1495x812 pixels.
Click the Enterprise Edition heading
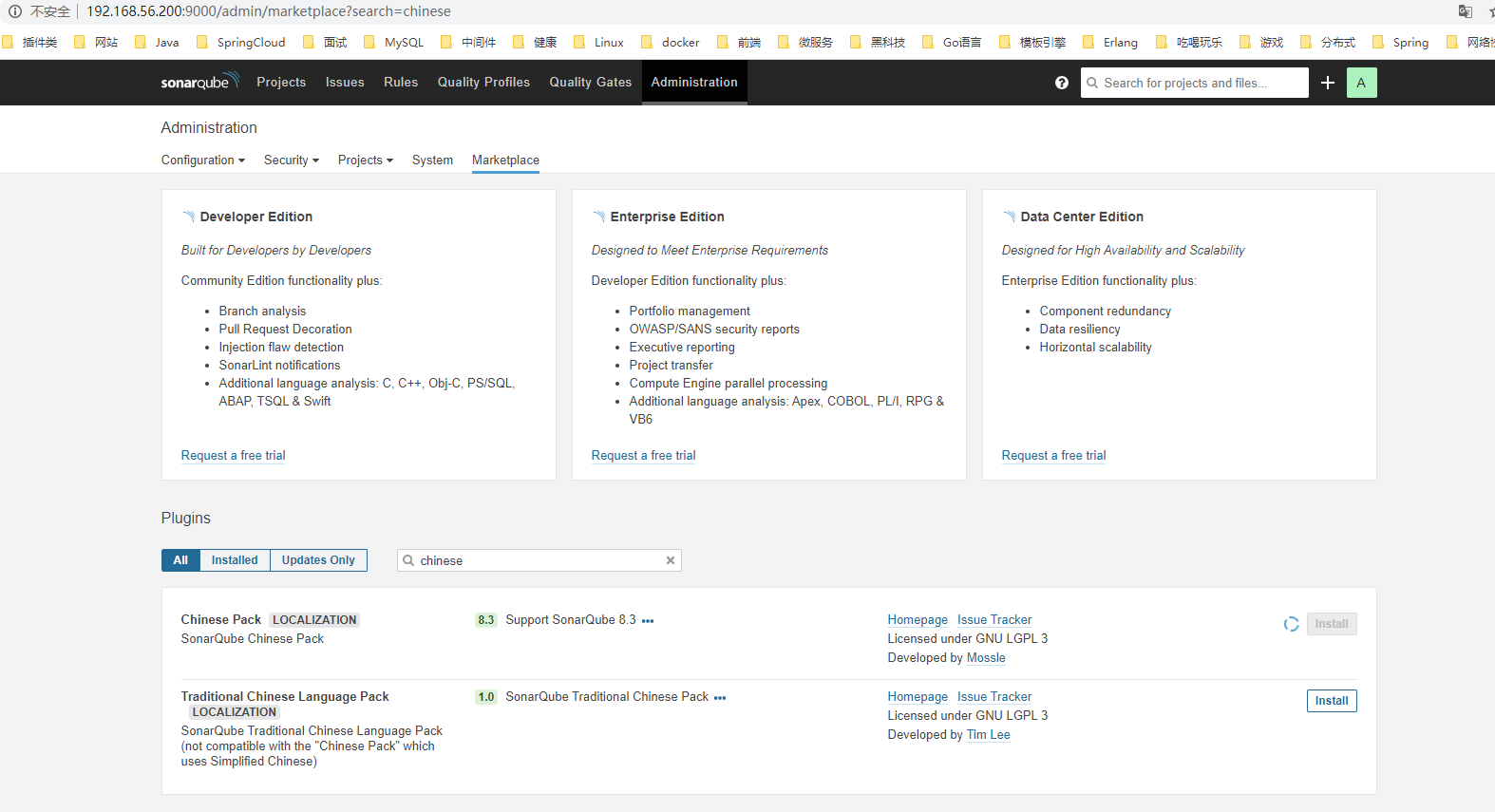(667, 217)
